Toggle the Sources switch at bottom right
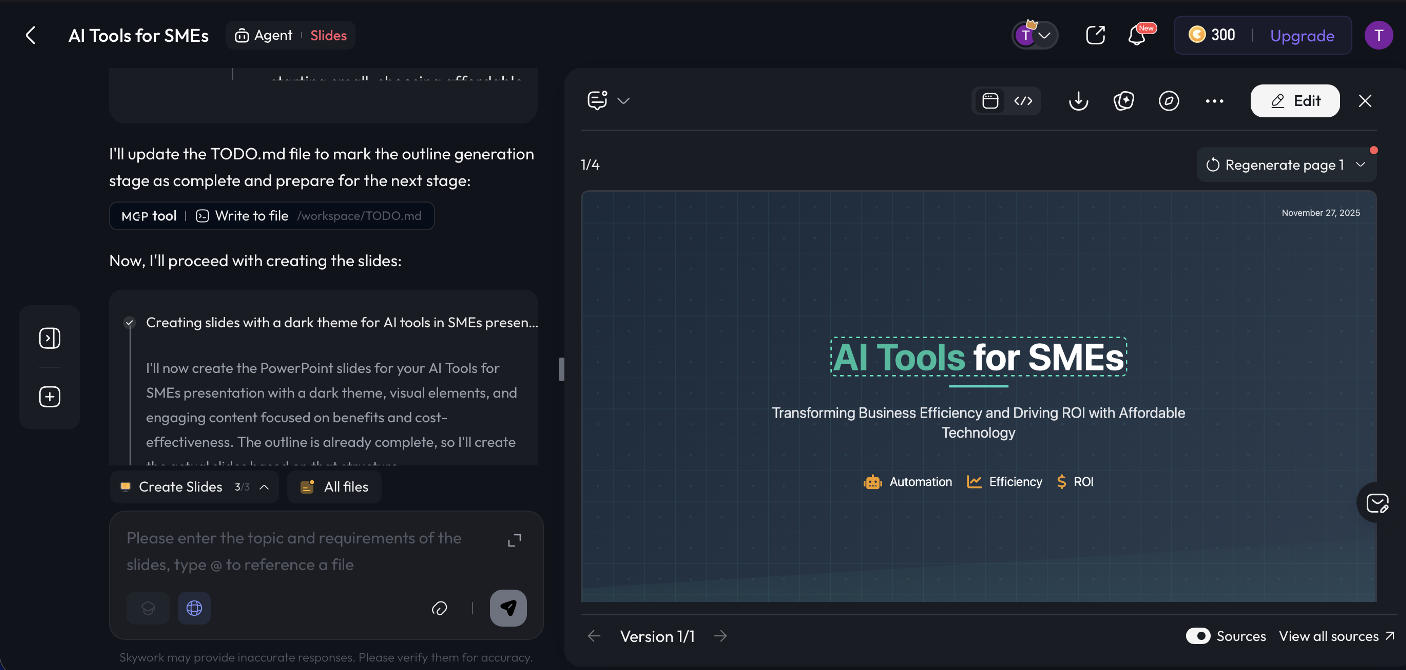 (1199, 636)
